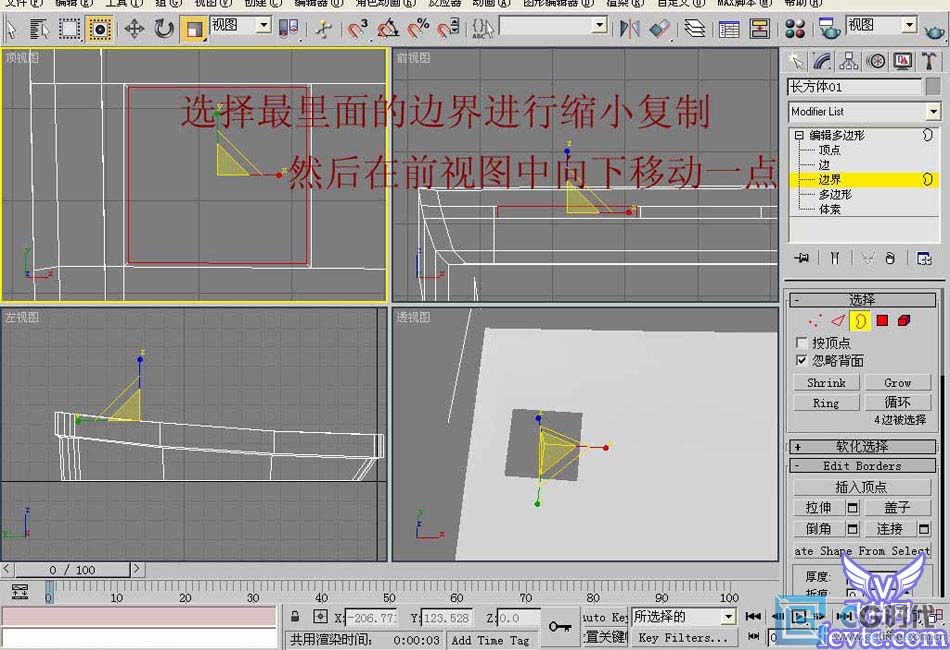The width and height of the screenshot is (950, 650).
Task: Choose Element selection level red cube
Action: 904,321
